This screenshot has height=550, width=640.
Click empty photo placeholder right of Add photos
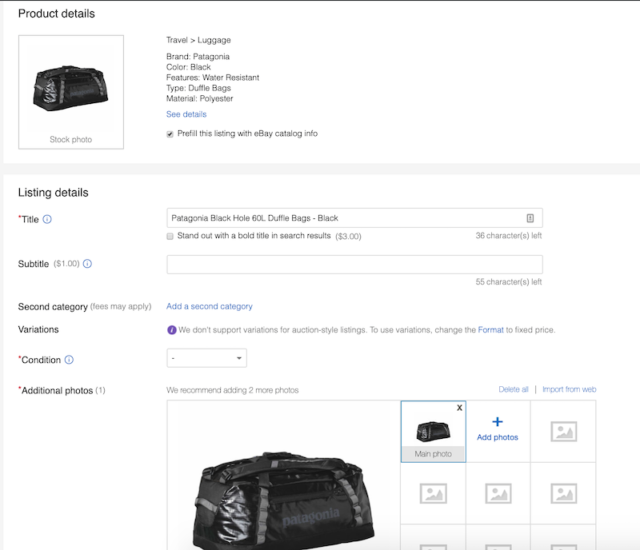[x=563, y=431]
